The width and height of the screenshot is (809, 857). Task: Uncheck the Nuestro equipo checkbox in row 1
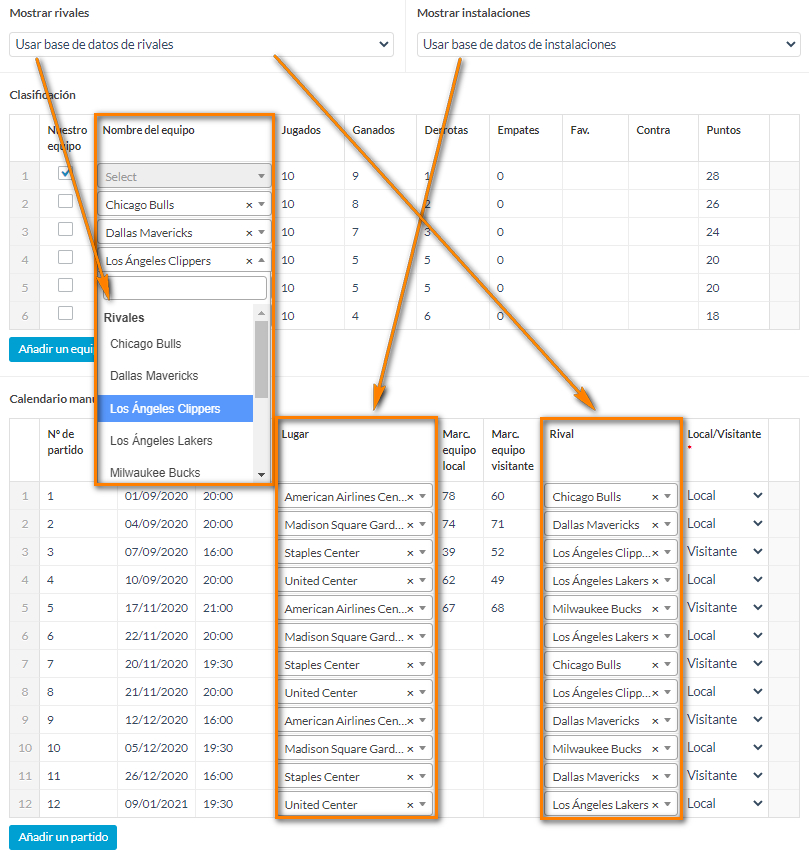(x=66, y=173)
